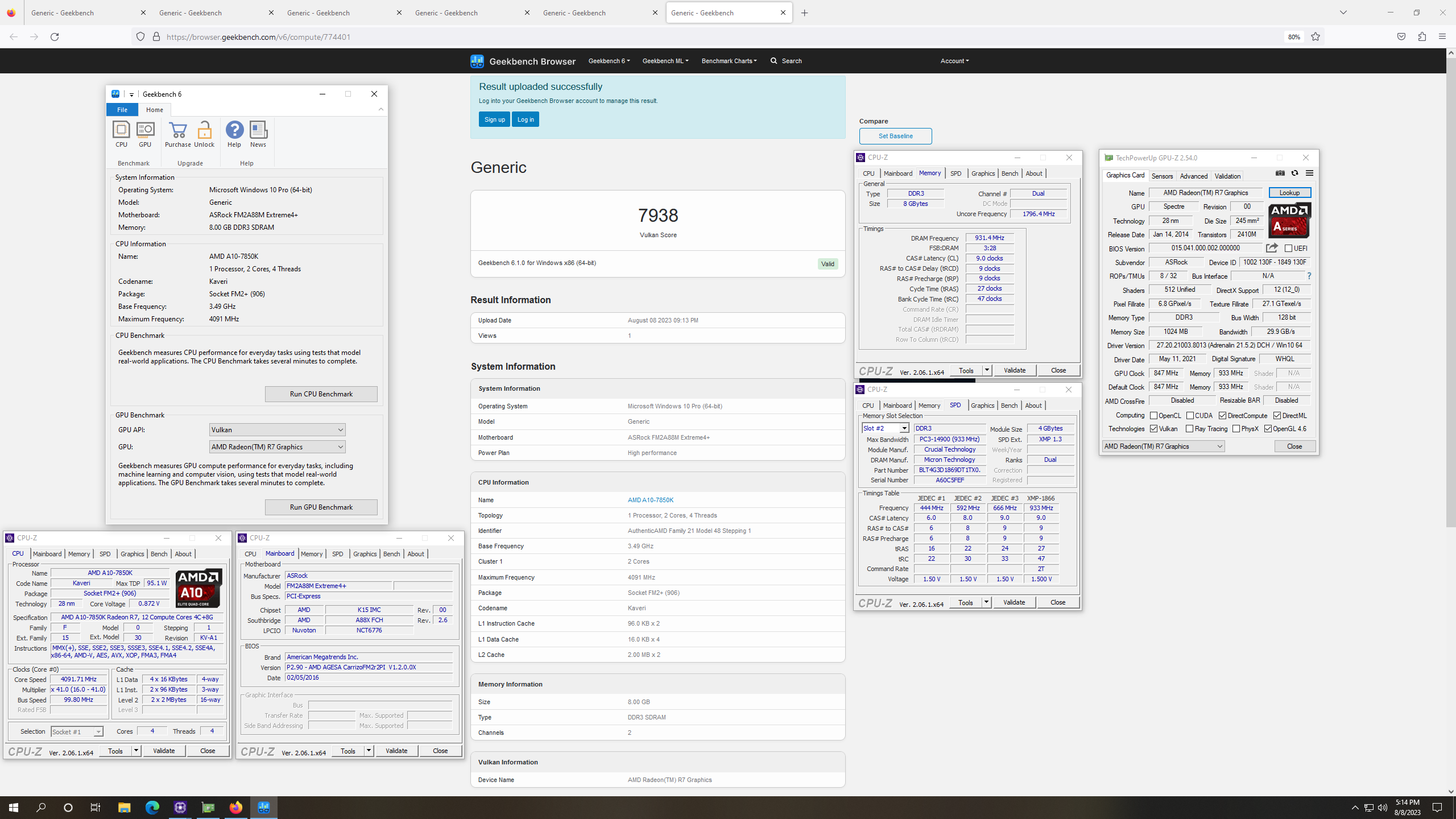This screenshot has height=819, width=1456.
Task: Open the Windows notification center icon
Action: (x=1437, y=807)
